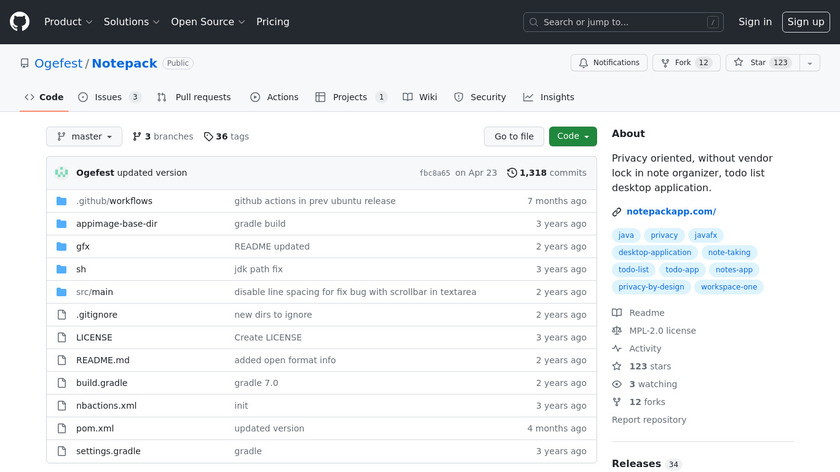Click the Notifications button
This screenshot has width=840, height=472.
609,63
